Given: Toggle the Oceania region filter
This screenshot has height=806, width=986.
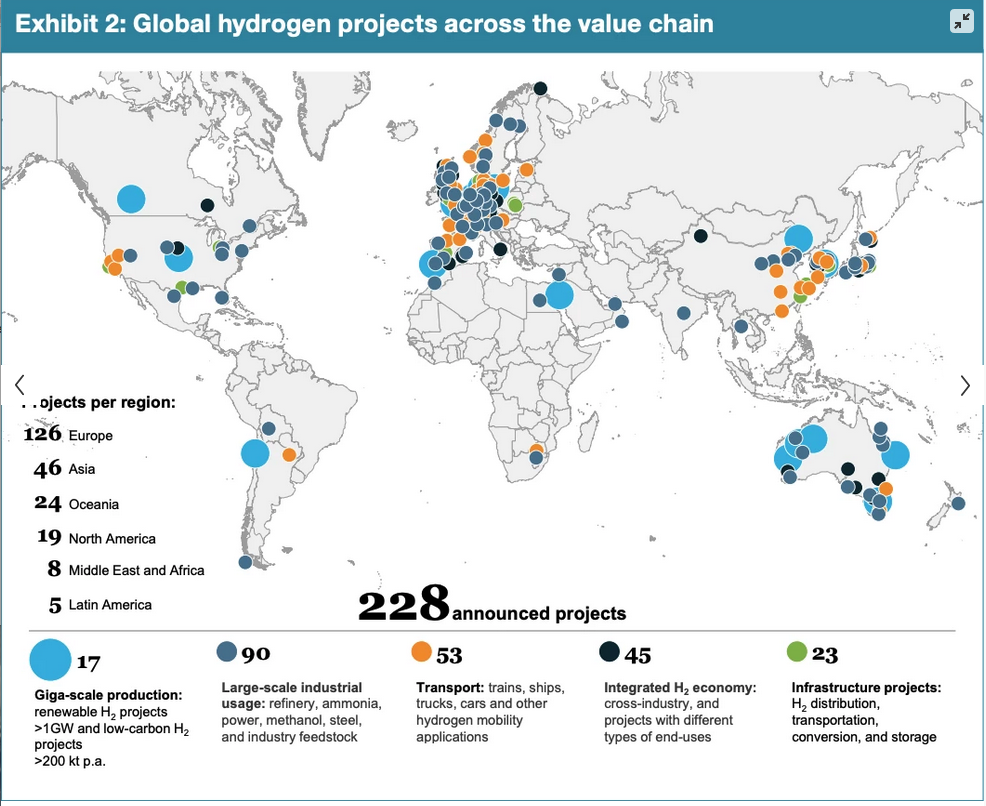Looking at the screenshot, I should [x=75, y=505].
